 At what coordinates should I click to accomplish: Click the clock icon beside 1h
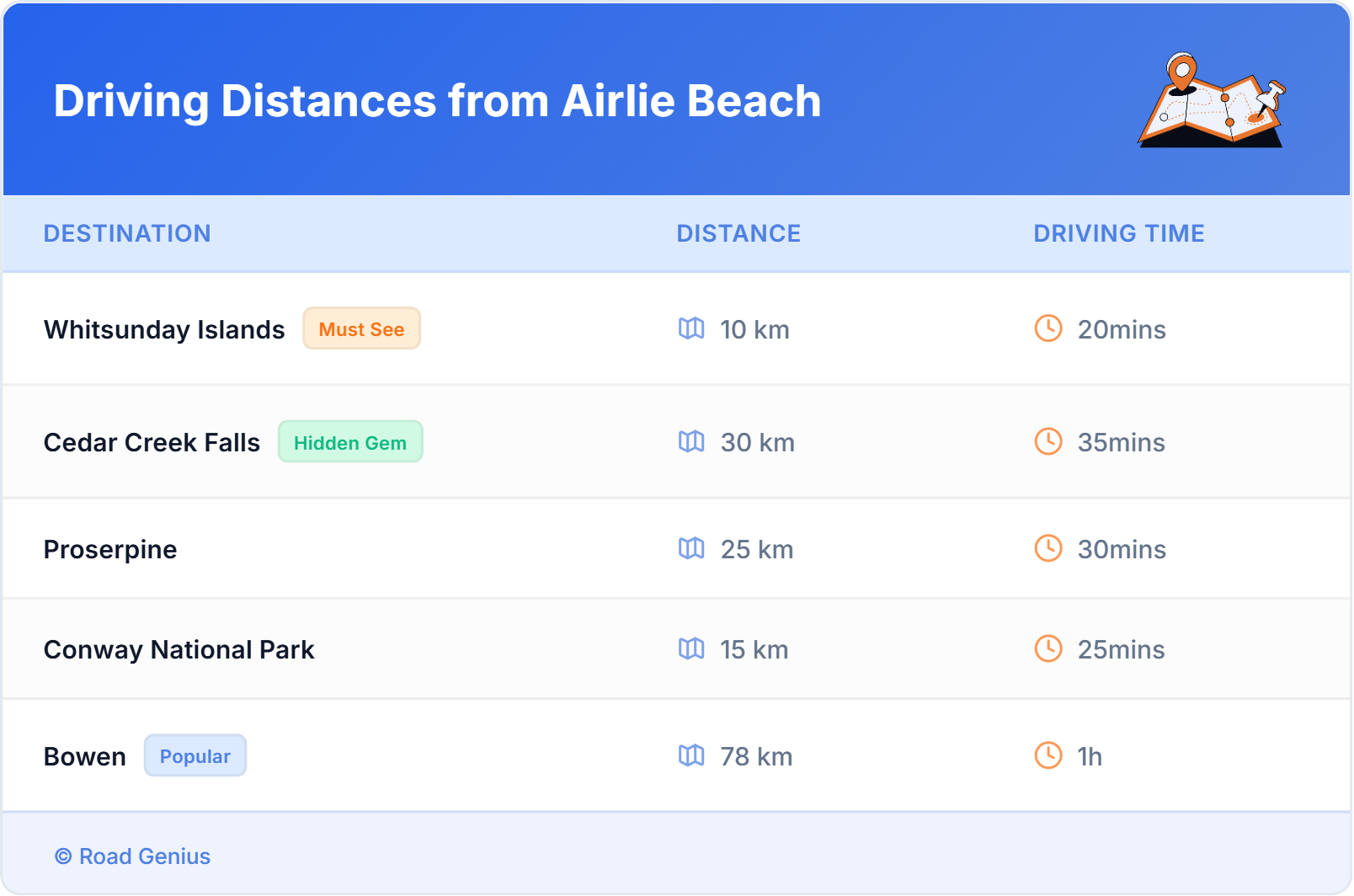[1048, 755]
